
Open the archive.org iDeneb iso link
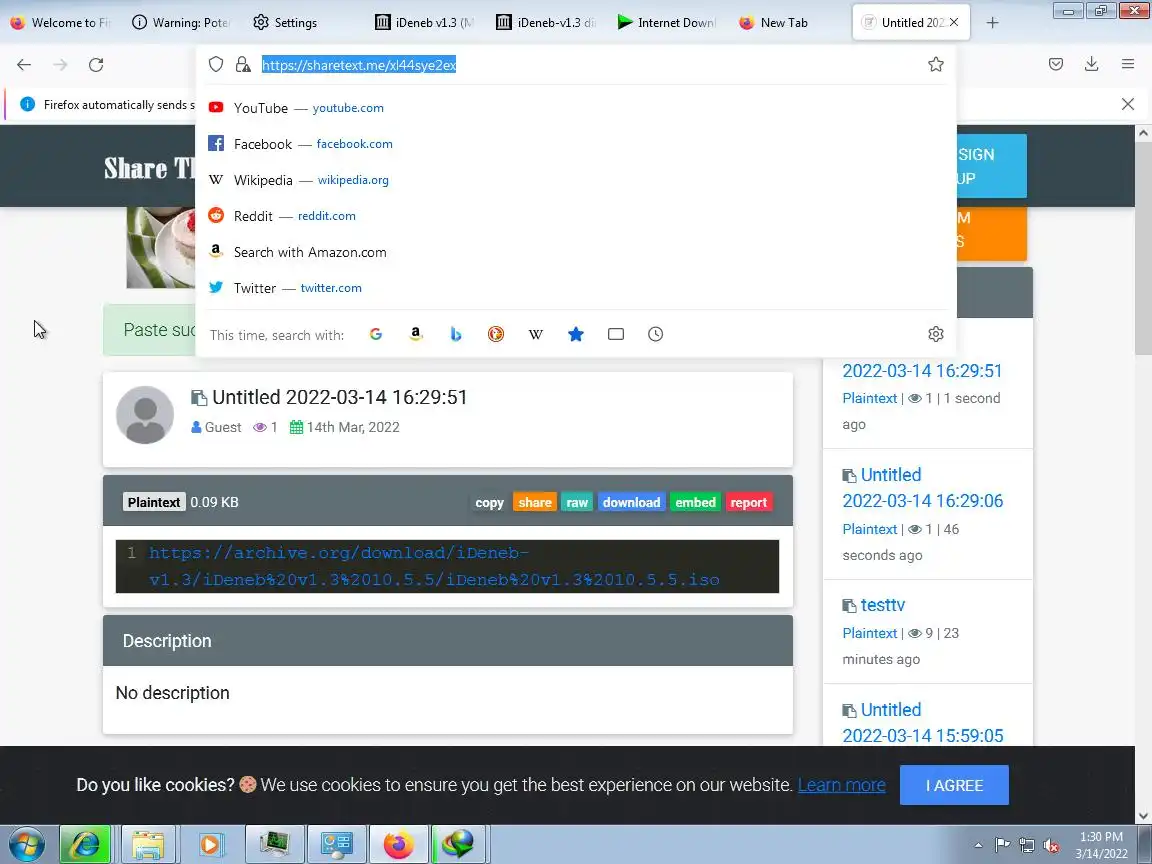pyautogui.click(x=434, y=566)
